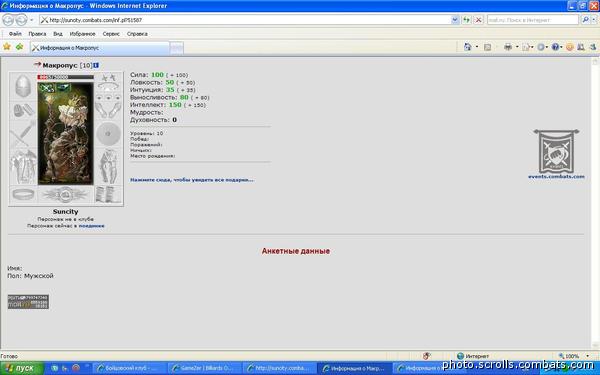
Task: Click the blue Help question-mark icon
Action: click(555, 47)
